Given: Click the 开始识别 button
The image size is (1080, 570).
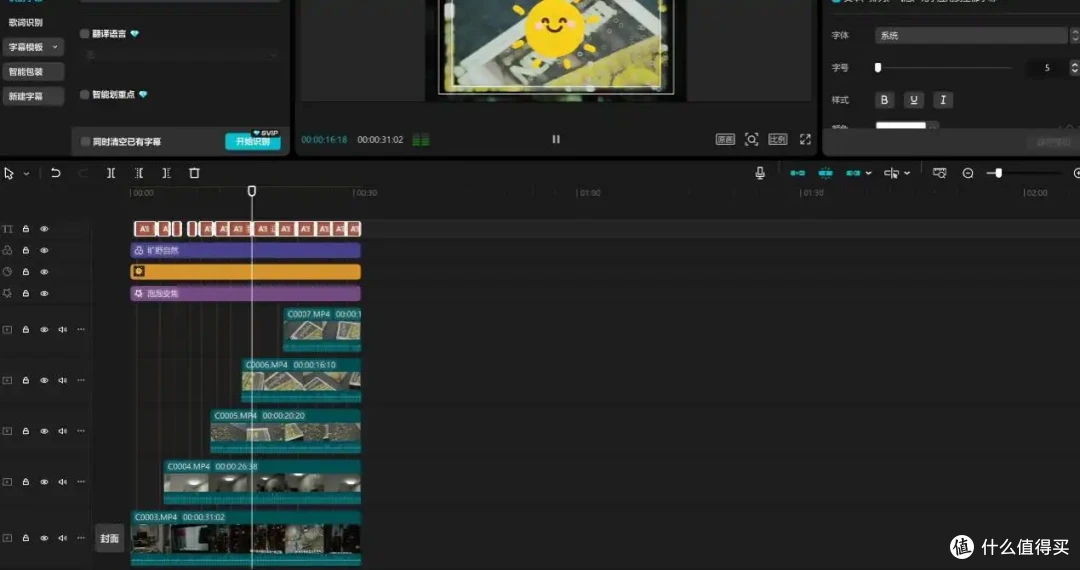Looking at the screenshot, I should [x=253, y=141].
